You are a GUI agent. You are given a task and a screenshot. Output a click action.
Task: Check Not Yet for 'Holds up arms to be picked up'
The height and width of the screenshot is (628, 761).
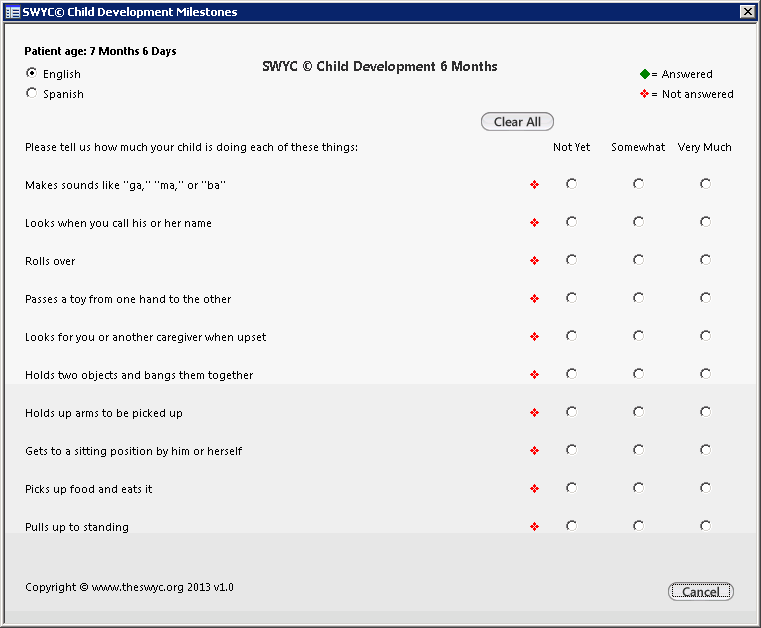tap(571, 412)
